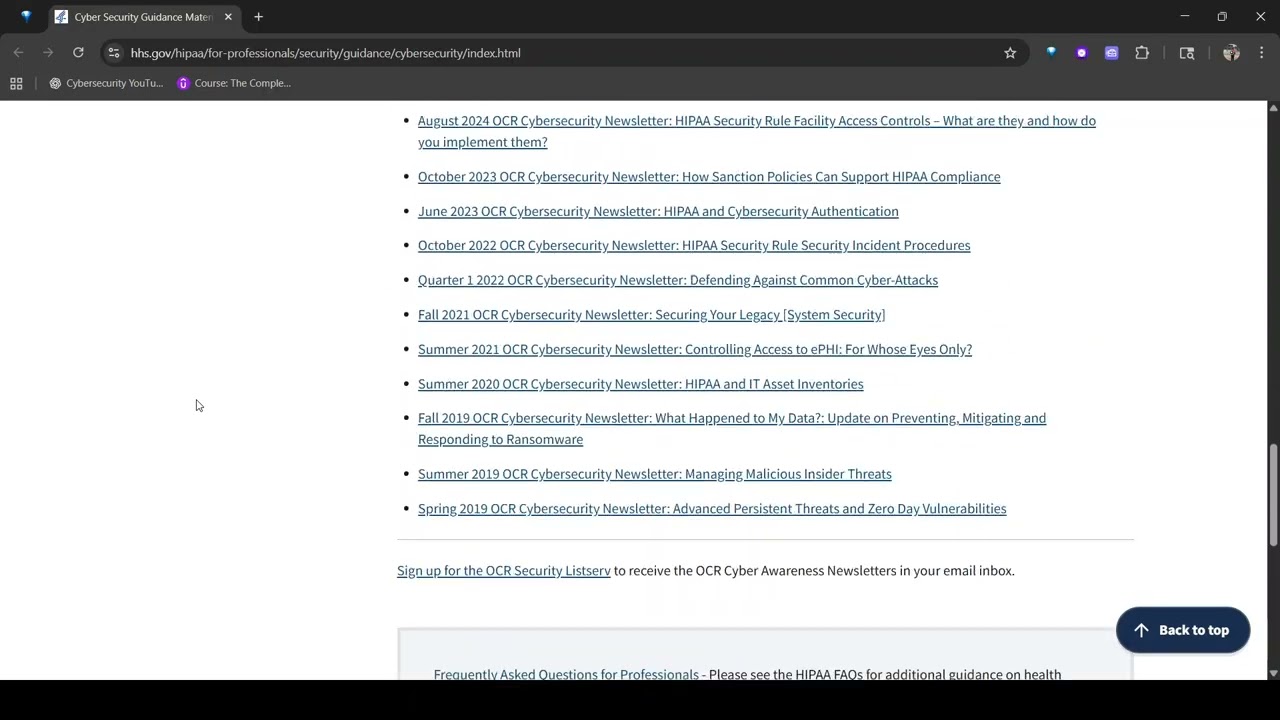Click the Back to top button

pos(1183,630)
